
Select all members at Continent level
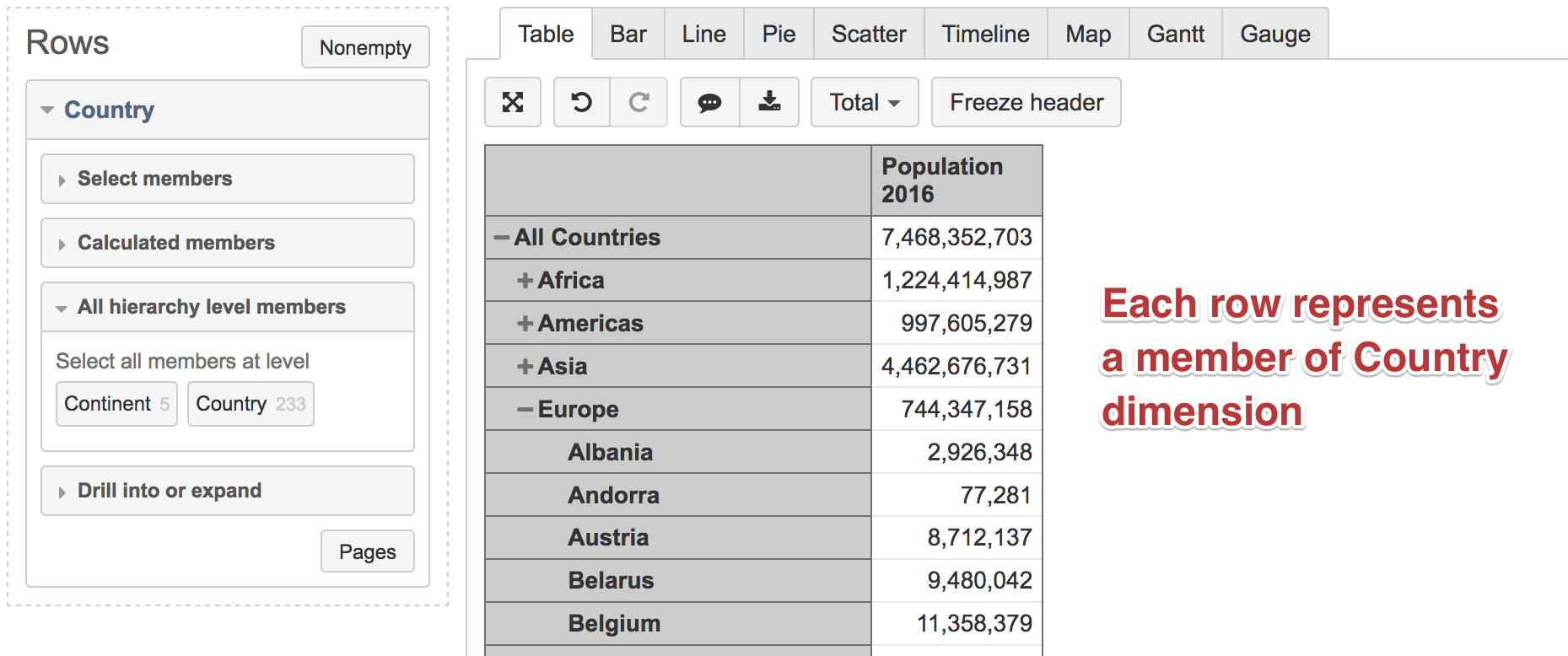point(116,404)
